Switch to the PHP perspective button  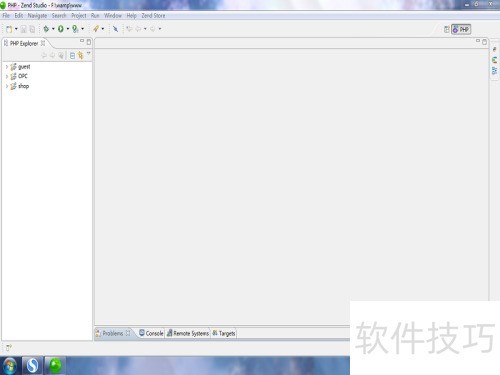coord(461,30)
